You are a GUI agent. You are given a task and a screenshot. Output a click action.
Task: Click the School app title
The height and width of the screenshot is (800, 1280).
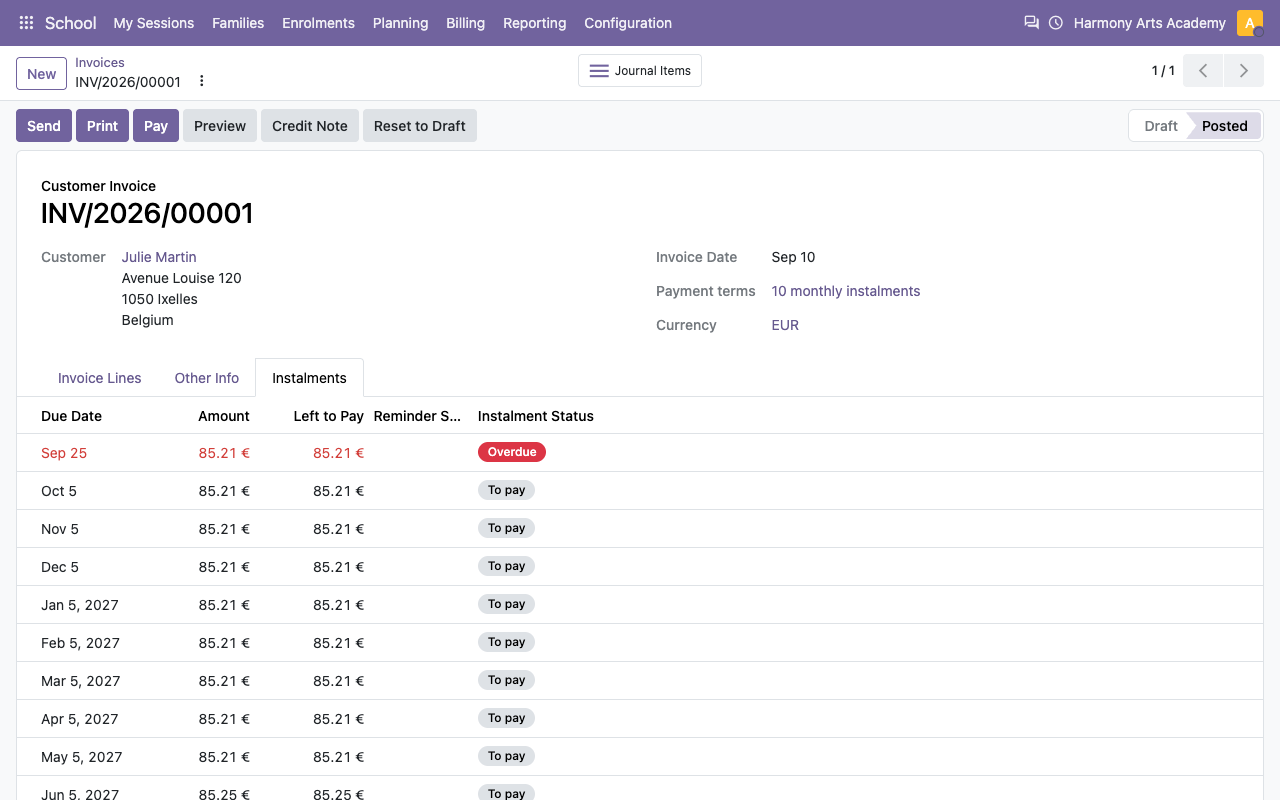[x=71, y=23]
